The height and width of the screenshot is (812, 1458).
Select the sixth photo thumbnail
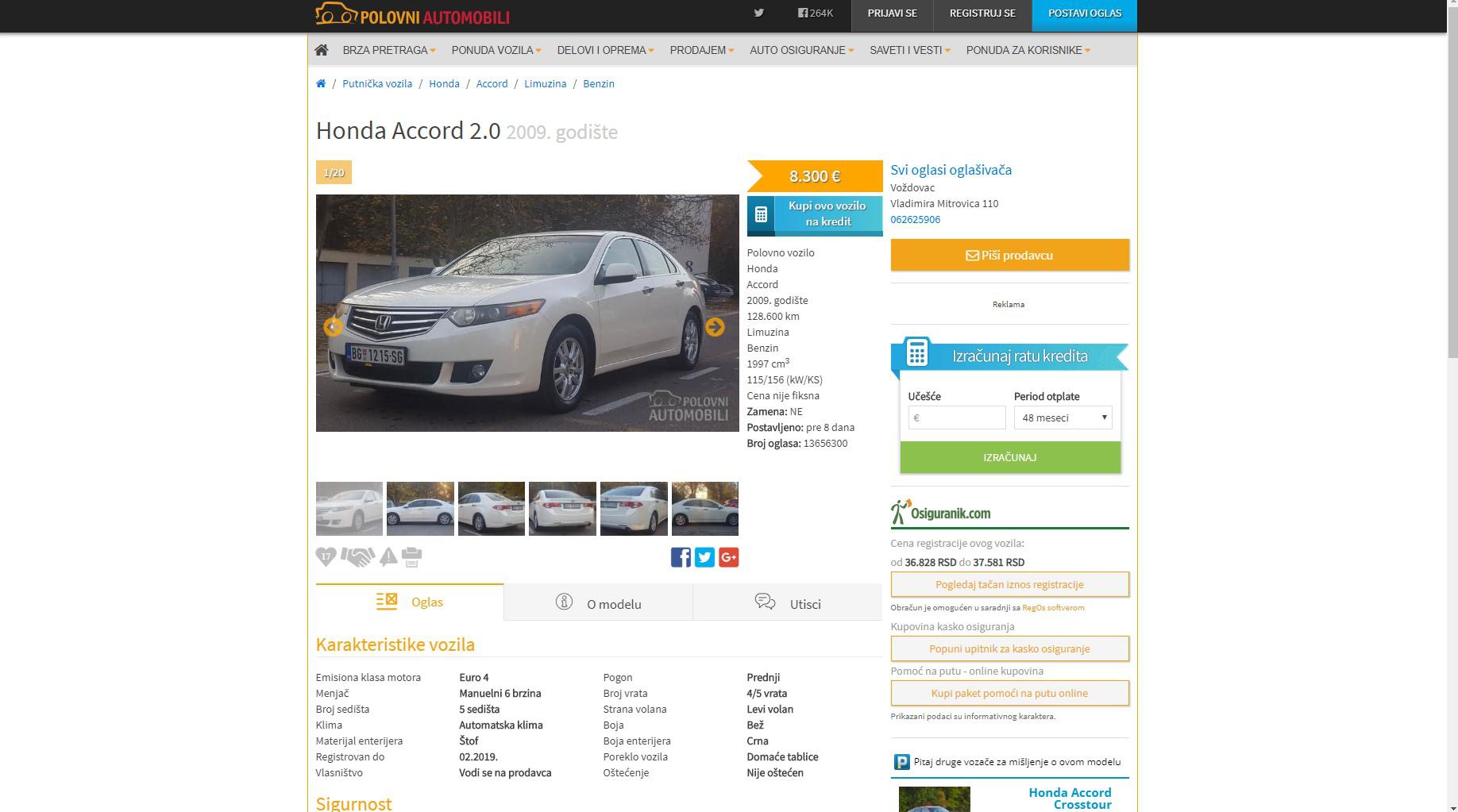tap(705, 509)
